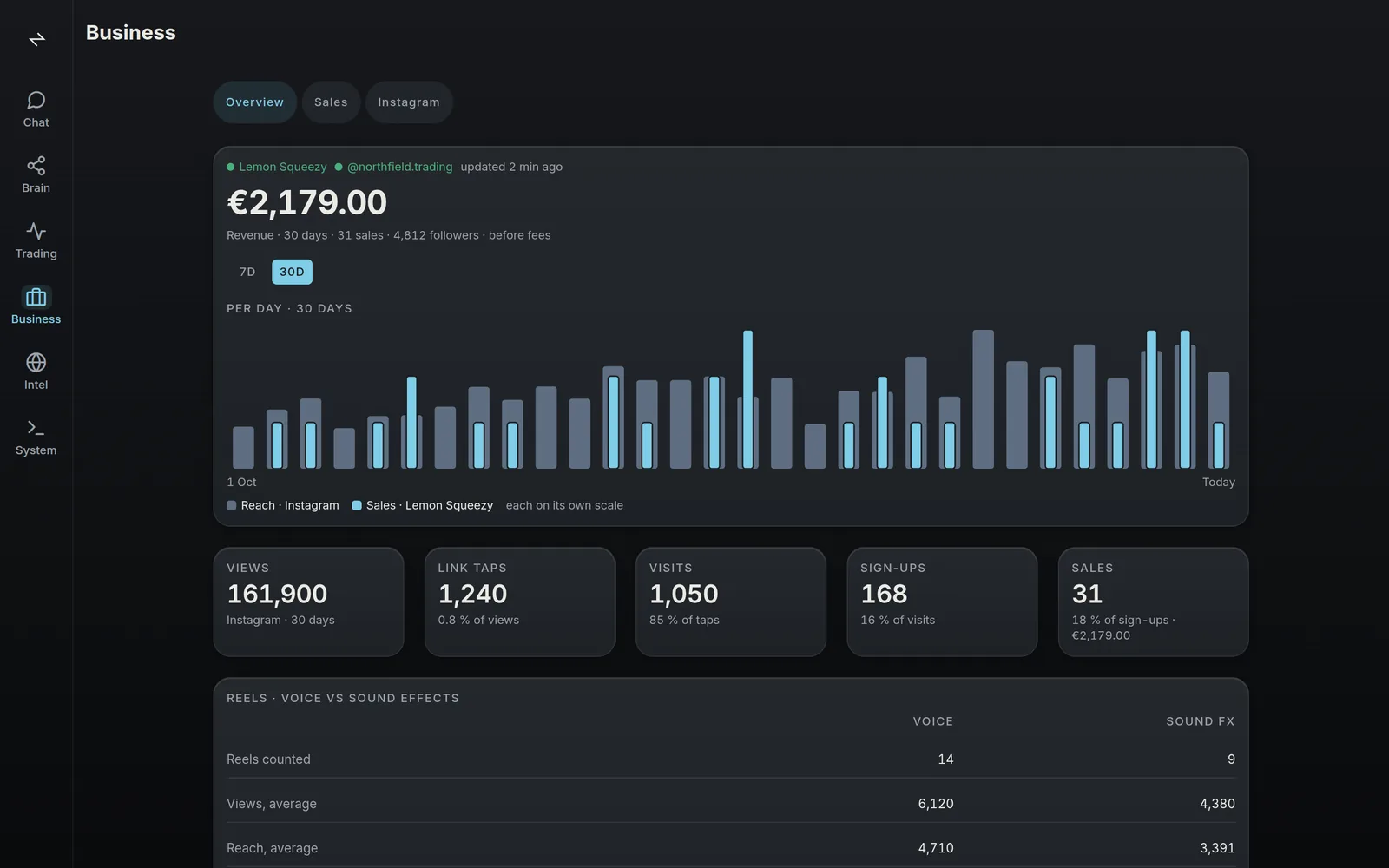
Task: Click the 'PER DAY · 30 DAYS' heading
Action: pyautogui.click(x=289, y=308)
